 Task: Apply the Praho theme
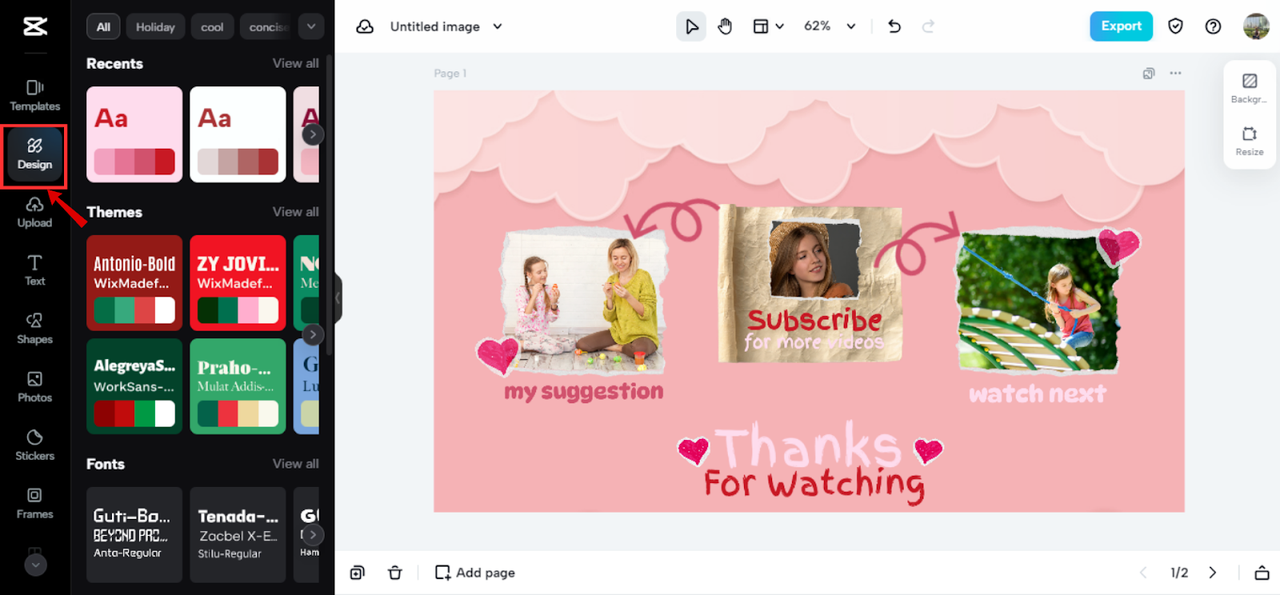coord(238,386)
